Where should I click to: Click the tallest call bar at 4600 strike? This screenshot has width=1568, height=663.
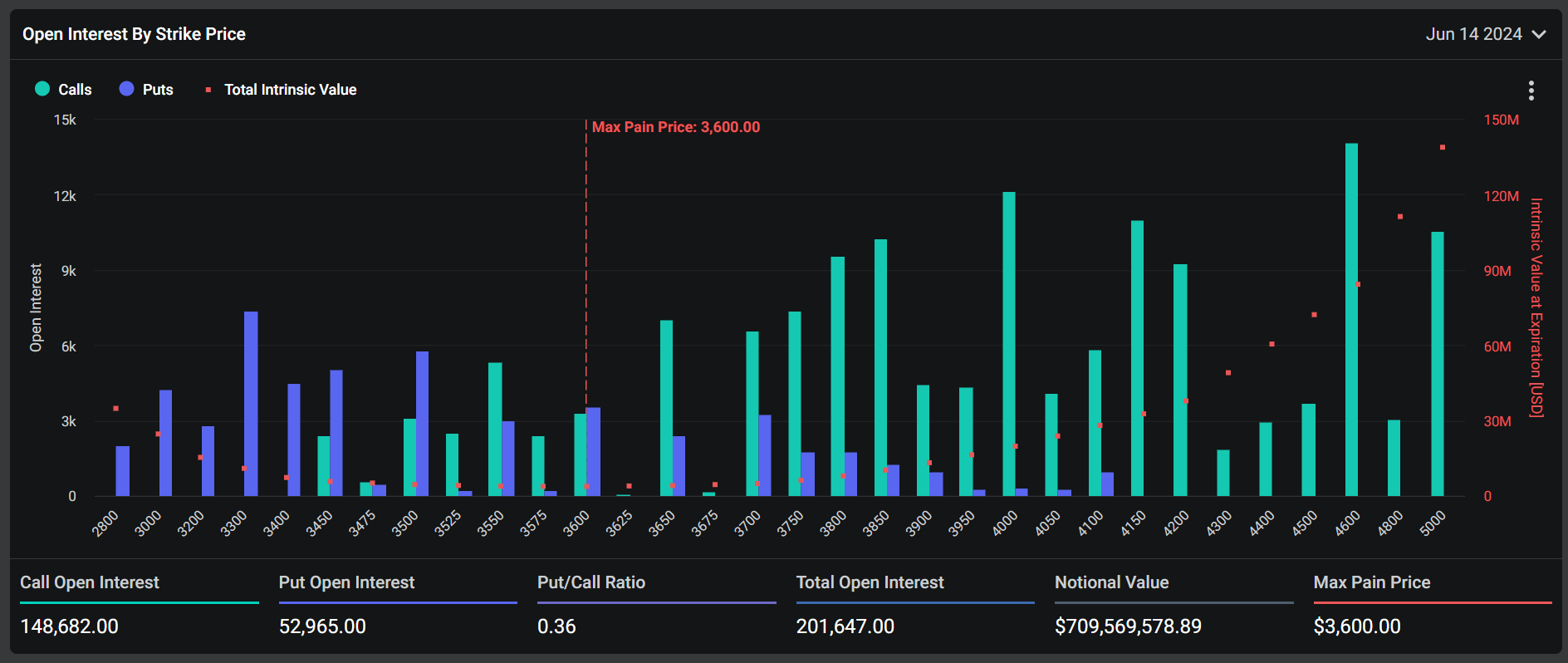click(1351, 320)
